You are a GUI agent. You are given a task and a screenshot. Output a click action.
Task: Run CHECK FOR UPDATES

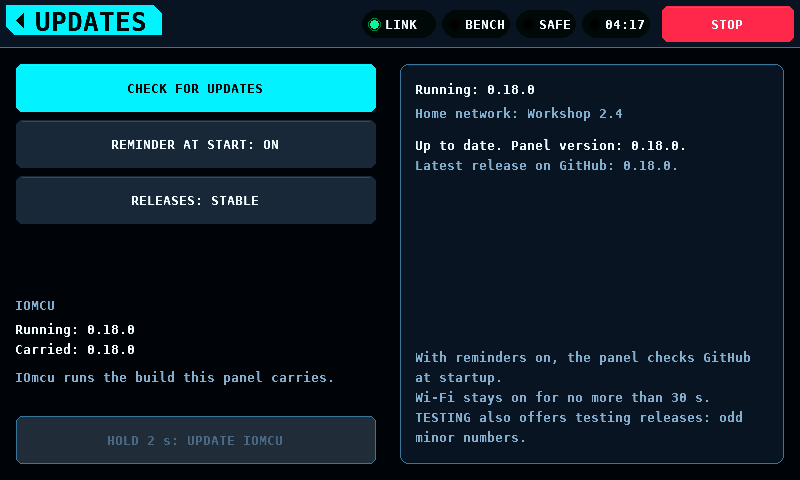coord(196,88)
